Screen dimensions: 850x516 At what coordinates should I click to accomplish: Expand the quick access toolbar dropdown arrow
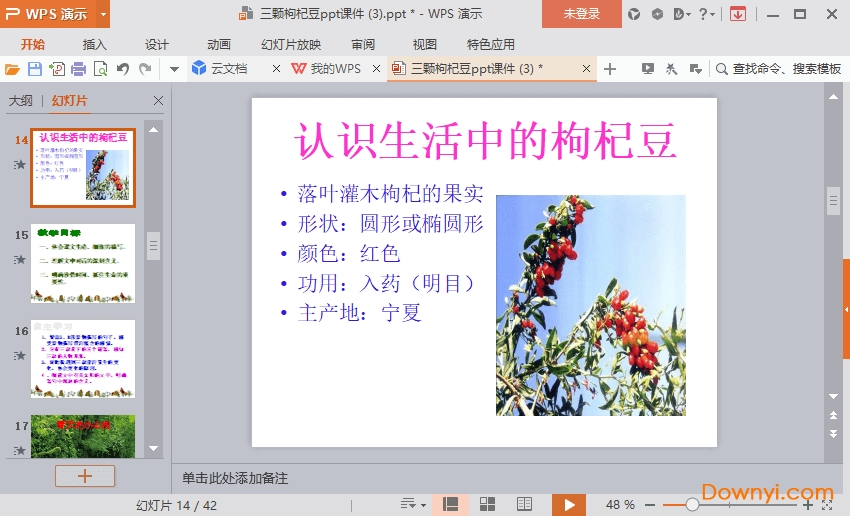point(174,69)
